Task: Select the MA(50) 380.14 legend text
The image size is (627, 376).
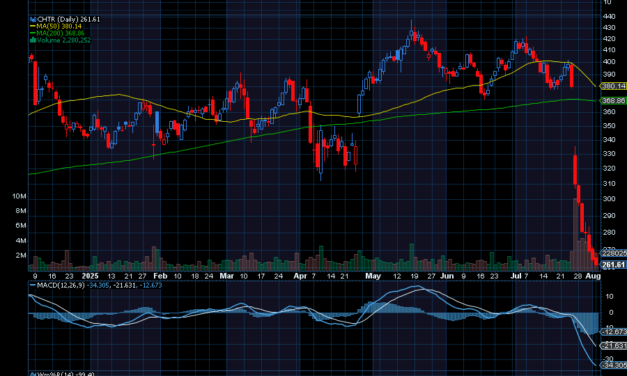Action: tap(59, 26)
